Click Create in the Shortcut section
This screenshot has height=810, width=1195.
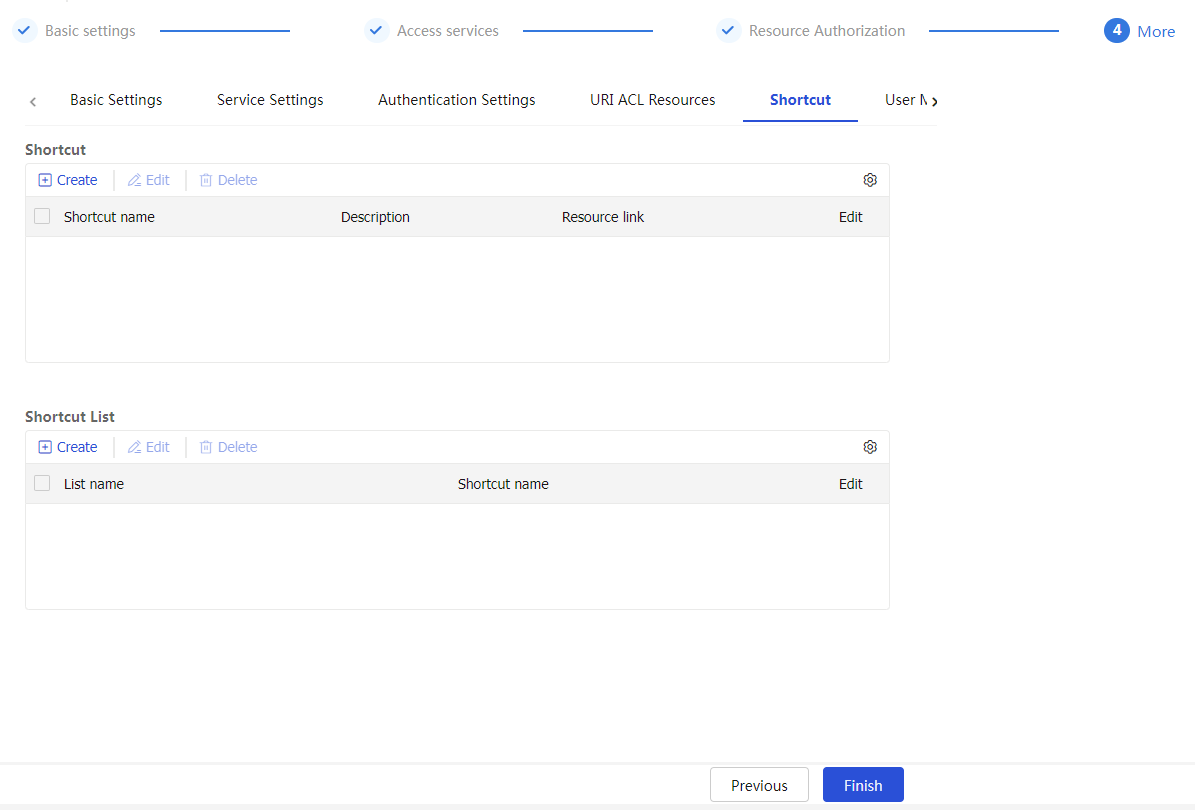pyautogui.click(x=68, y=180)
